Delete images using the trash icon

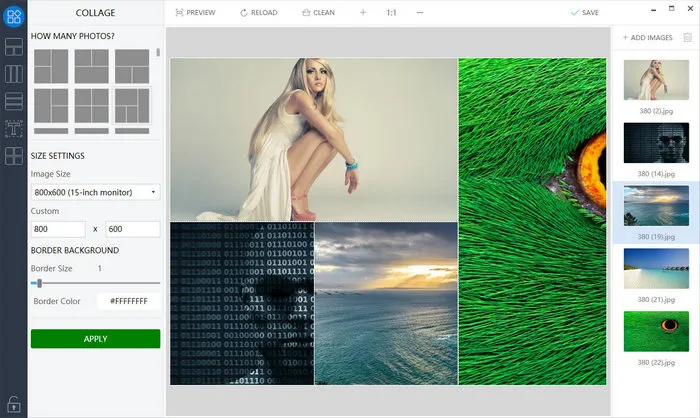[x=687, y=37]
